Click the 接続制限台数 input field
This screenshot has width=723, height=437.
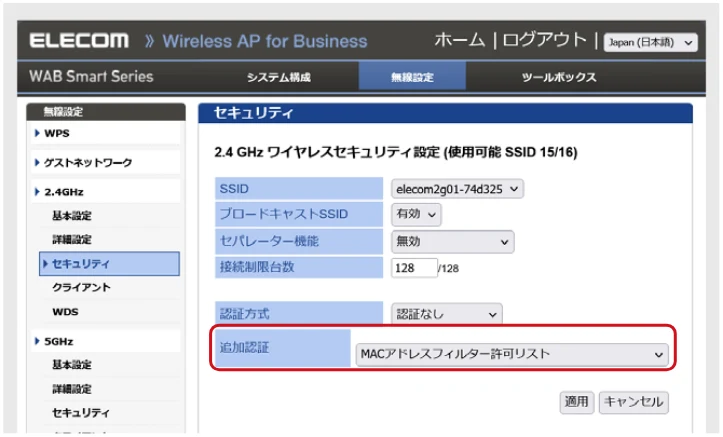[414, 268]
